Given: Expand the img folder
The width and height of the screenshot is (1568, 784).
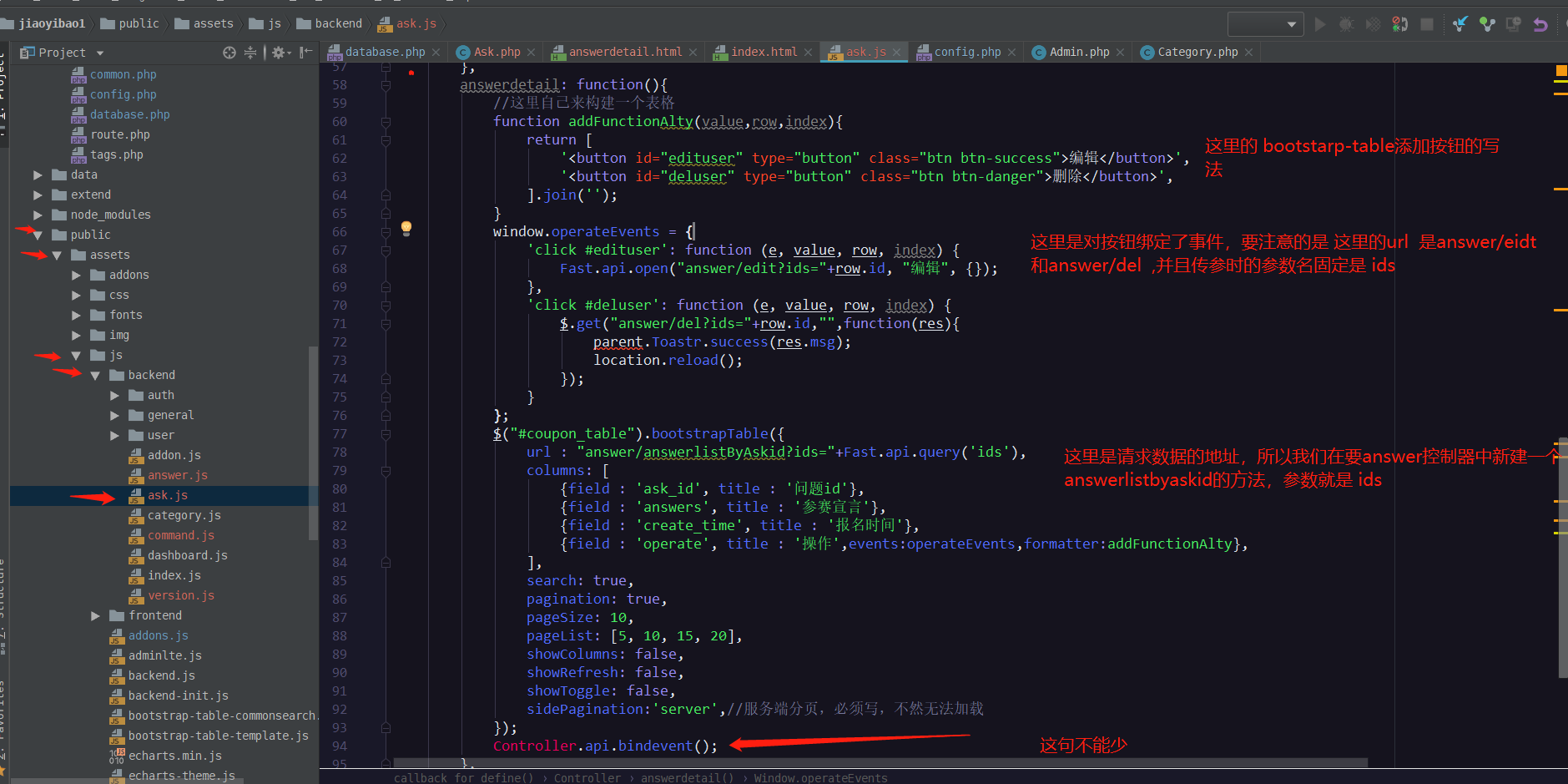Looking at the screenshot, I should pos(76,336).
